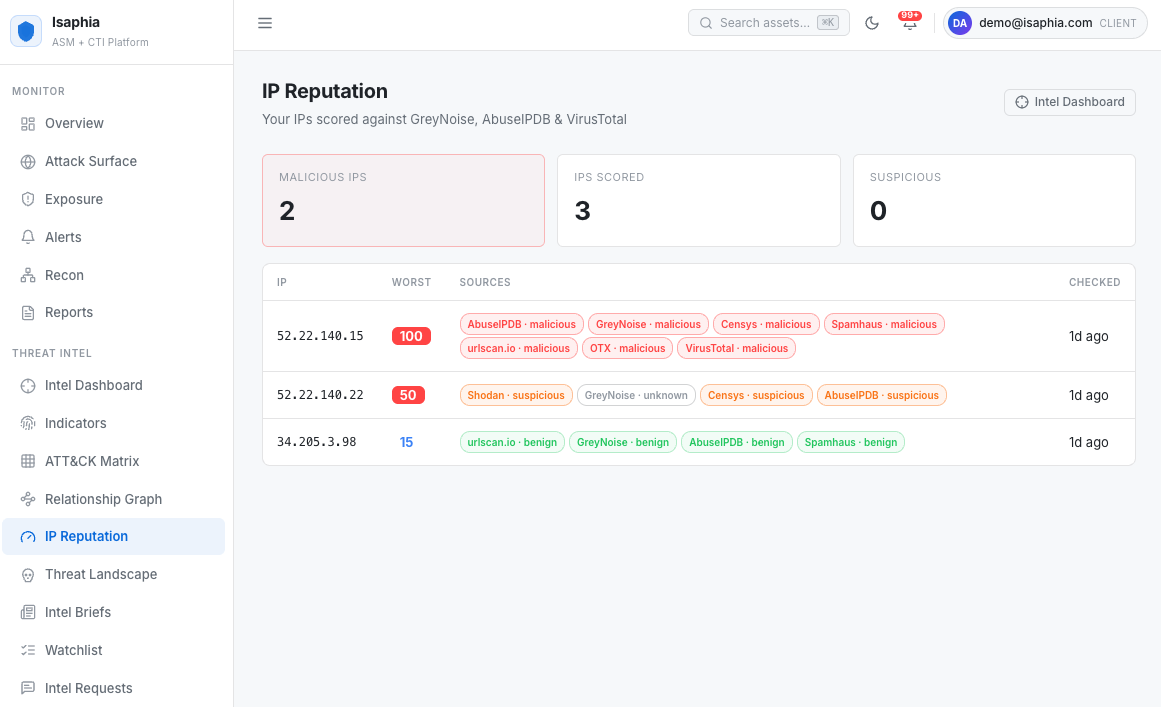Click IP address 34.205.3.98

(x=316, y=442)
